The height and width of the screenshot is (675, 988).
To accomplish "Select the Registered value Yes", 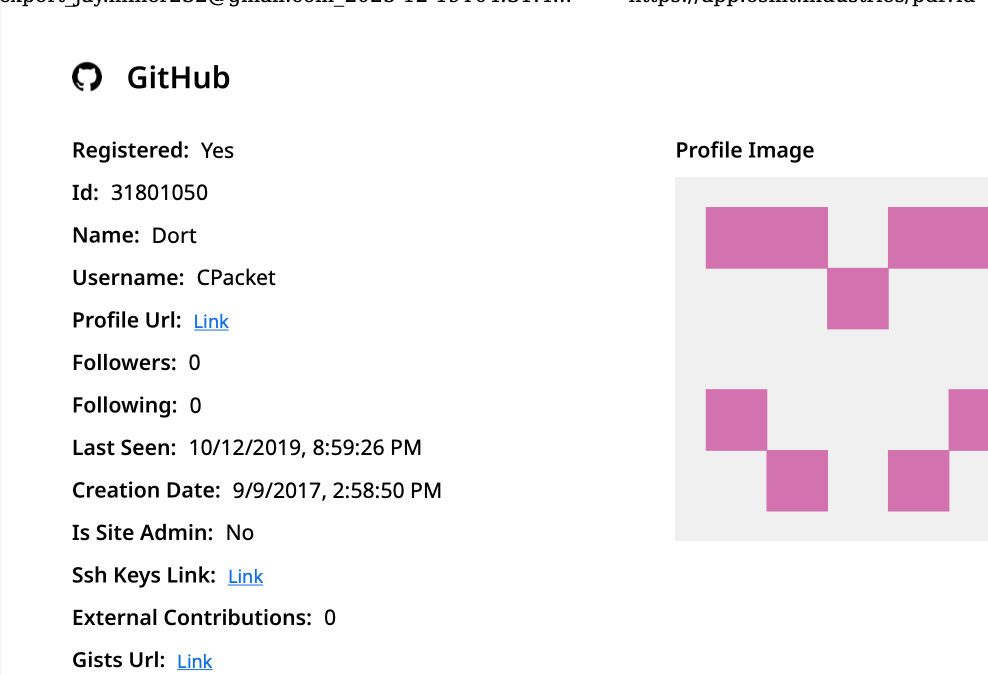I will tap(217, 151).
